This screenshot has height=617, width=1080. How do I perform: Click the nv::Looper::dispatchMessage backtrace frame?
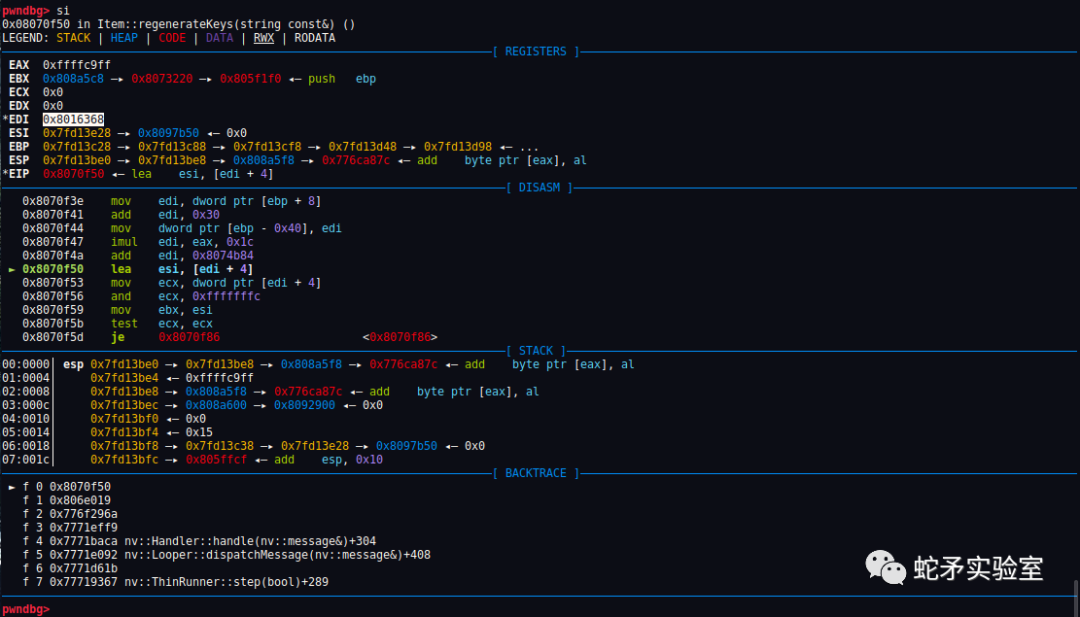point(227,555)
